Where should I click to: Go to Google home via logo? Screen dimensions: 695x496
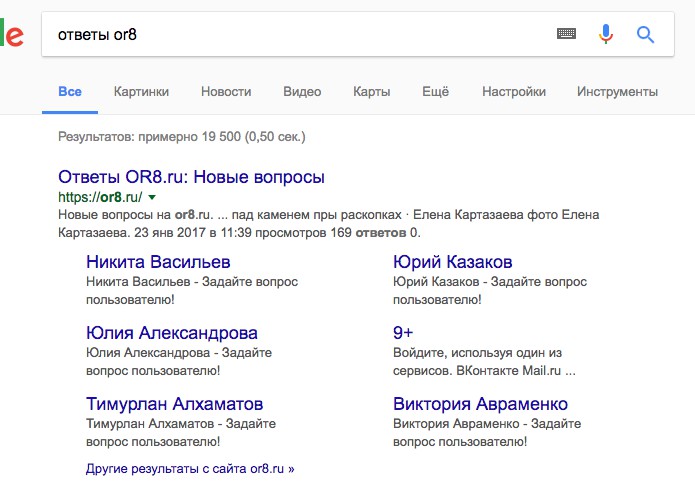point(12,35)
